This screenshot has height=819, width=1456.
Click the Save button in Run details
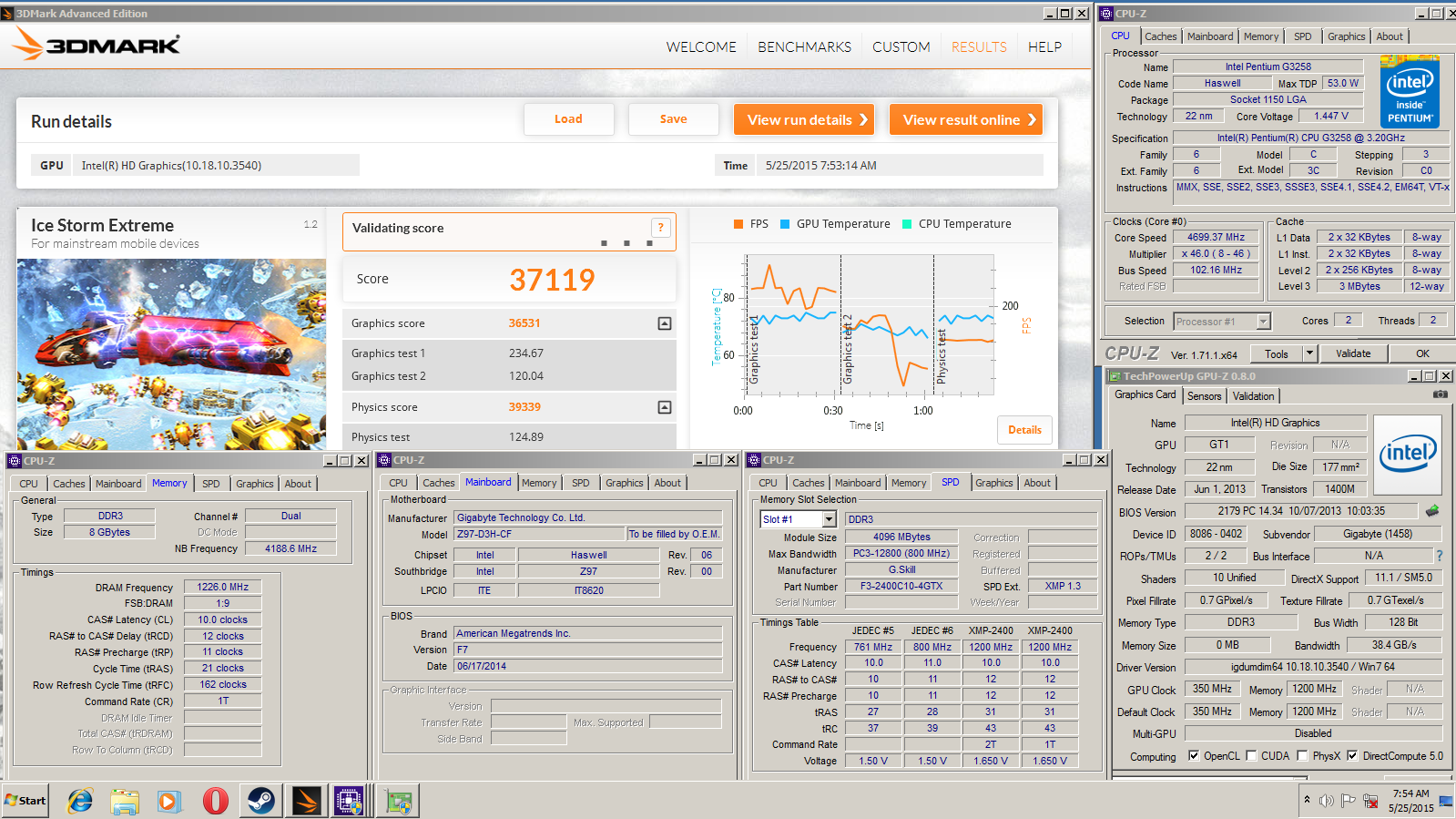(x=674, y=119)
